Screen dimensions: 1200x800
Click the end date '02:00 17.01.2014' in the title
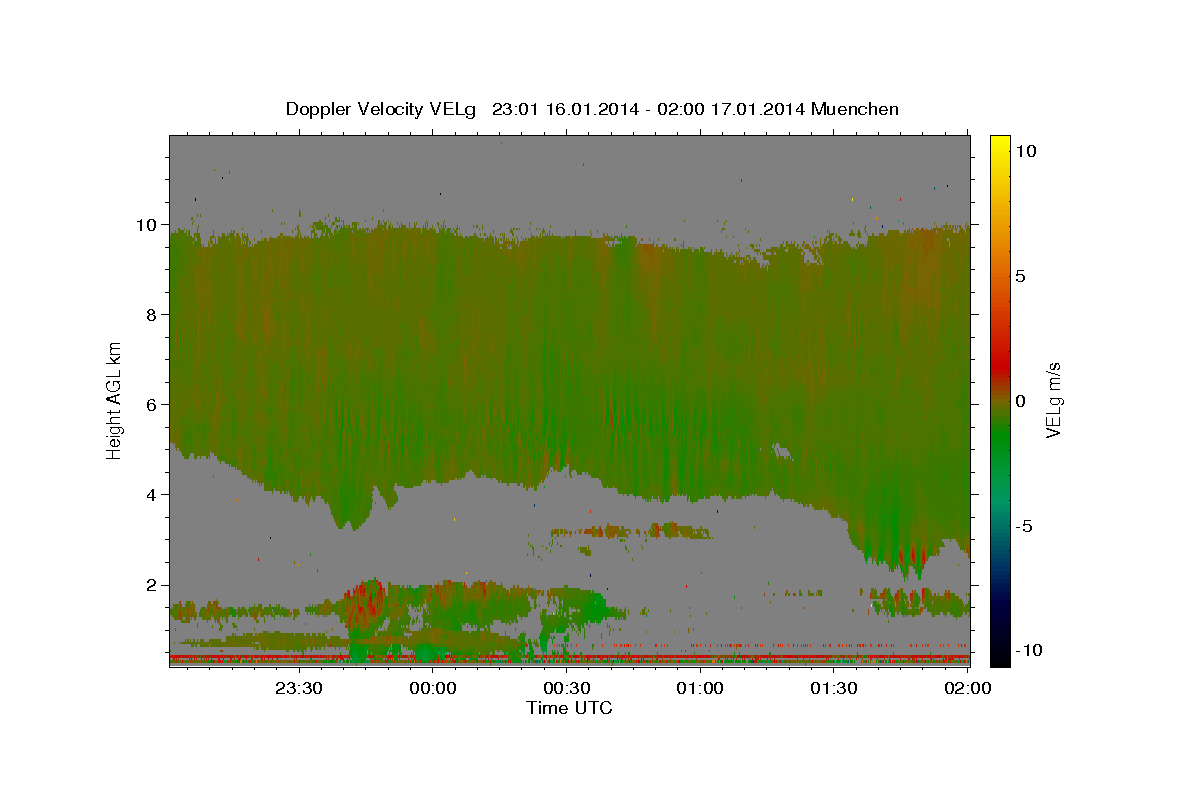click(733, 108)
